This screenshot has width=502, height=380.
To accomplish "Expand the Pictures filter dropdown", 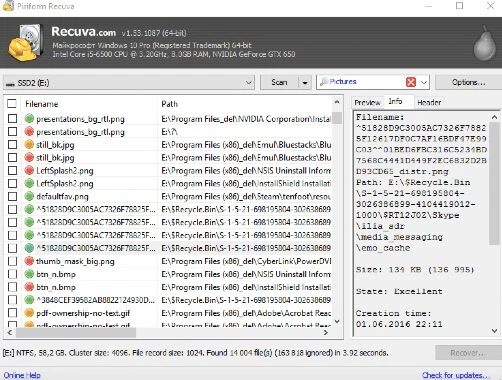I will click(x=424, y=82).
